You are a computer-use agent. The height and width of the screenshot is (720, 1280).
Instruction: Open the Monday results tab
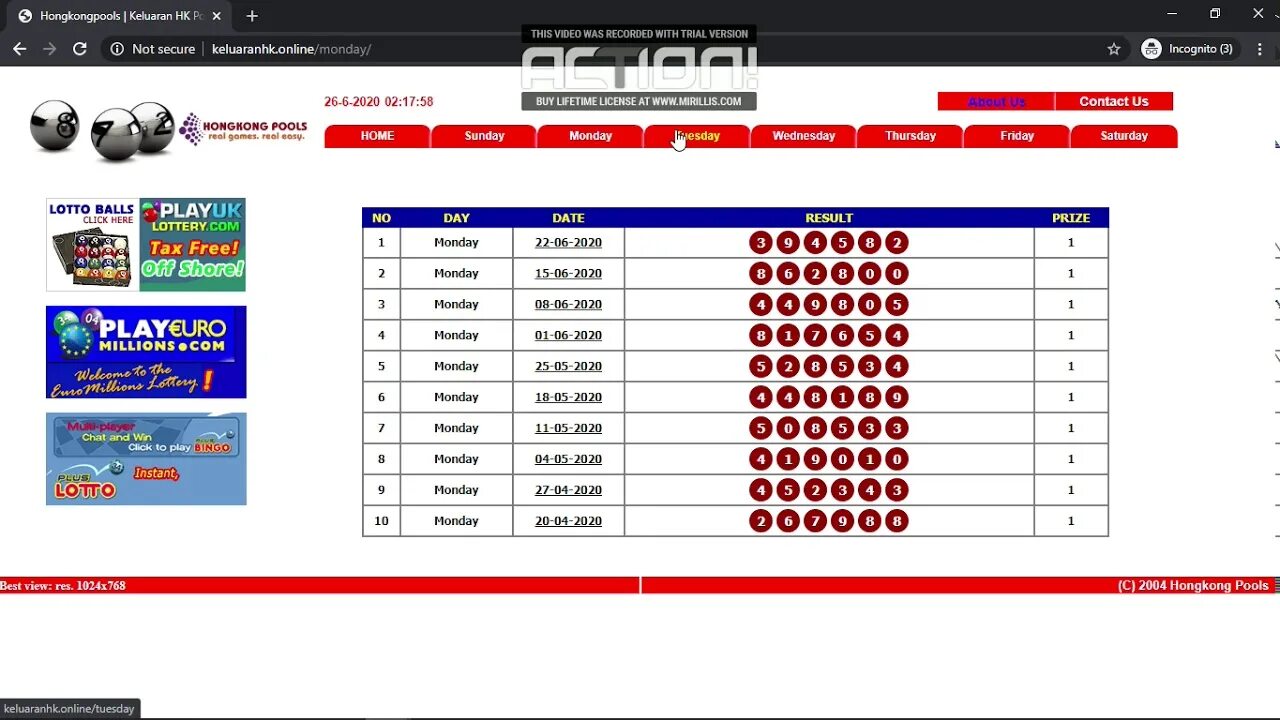click(x=590, y=136)
